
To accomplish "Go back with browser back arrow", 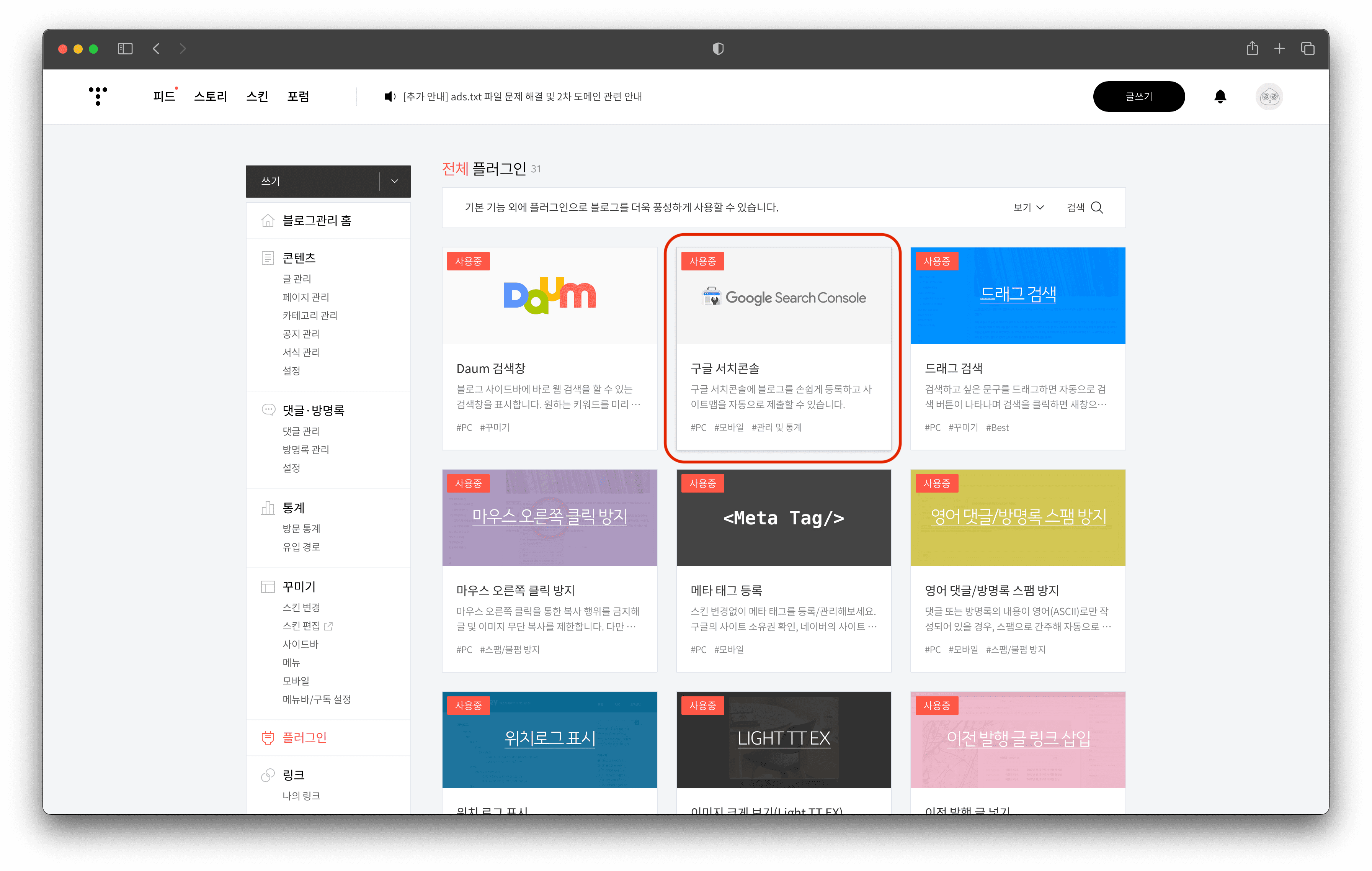I will click(156, 48).
